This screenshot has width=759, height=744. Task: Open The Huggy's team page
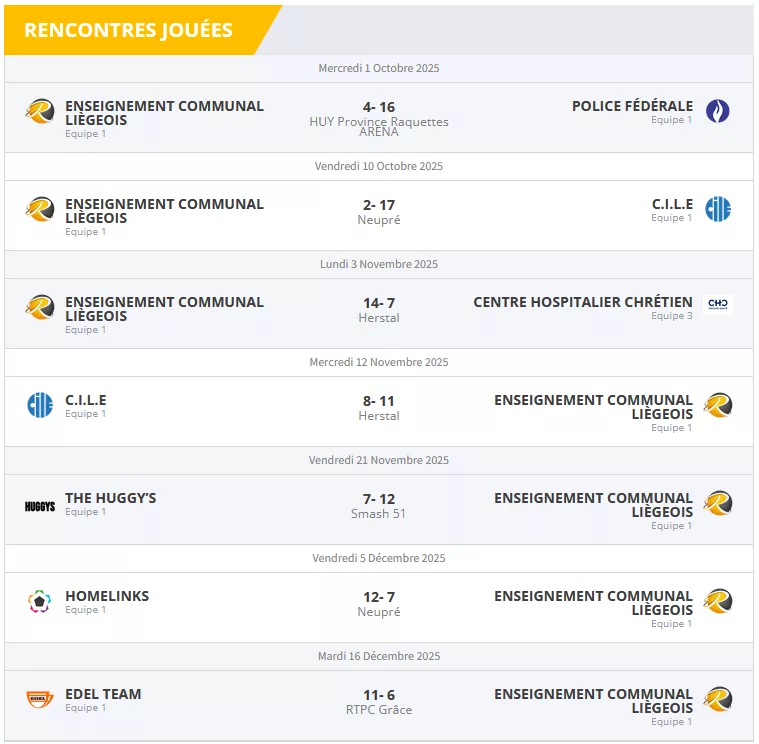click(111, 498)
